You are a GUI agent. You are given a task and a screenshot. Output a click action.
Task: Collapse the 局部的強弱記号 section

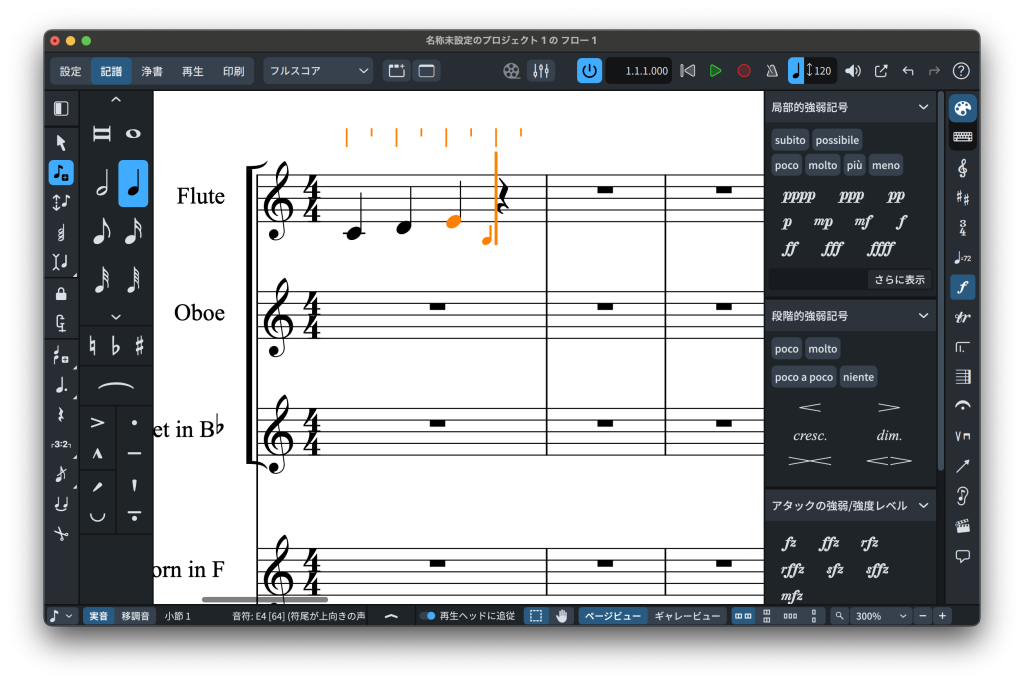click(x=924, y=107)
